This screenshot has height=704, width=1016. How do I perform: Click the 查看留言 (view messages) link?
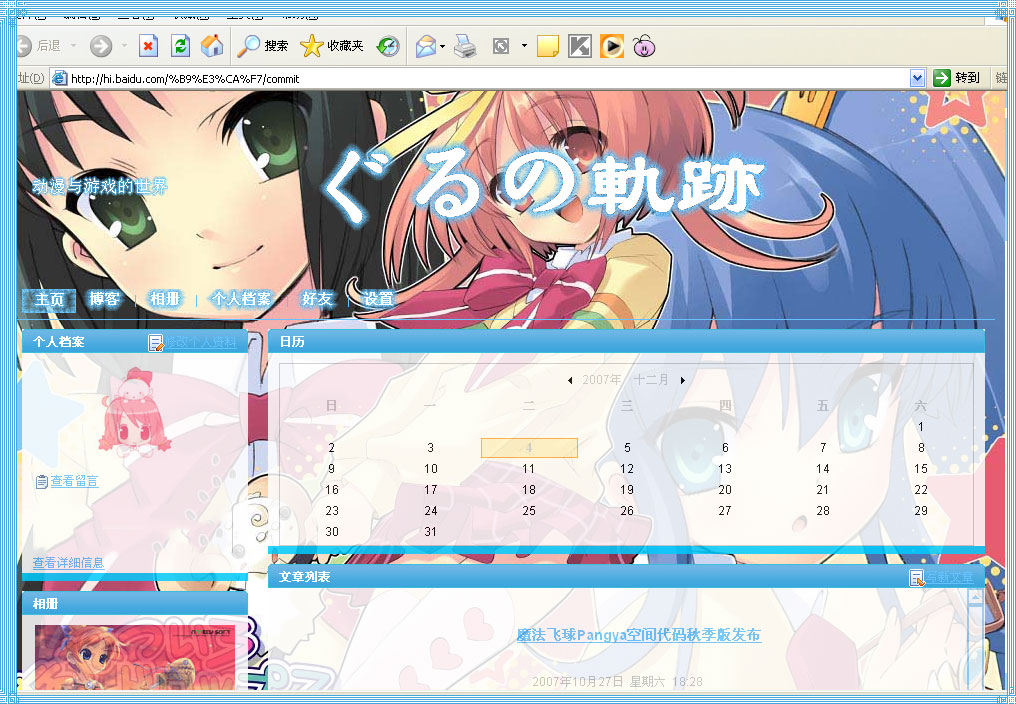point(74,482)
